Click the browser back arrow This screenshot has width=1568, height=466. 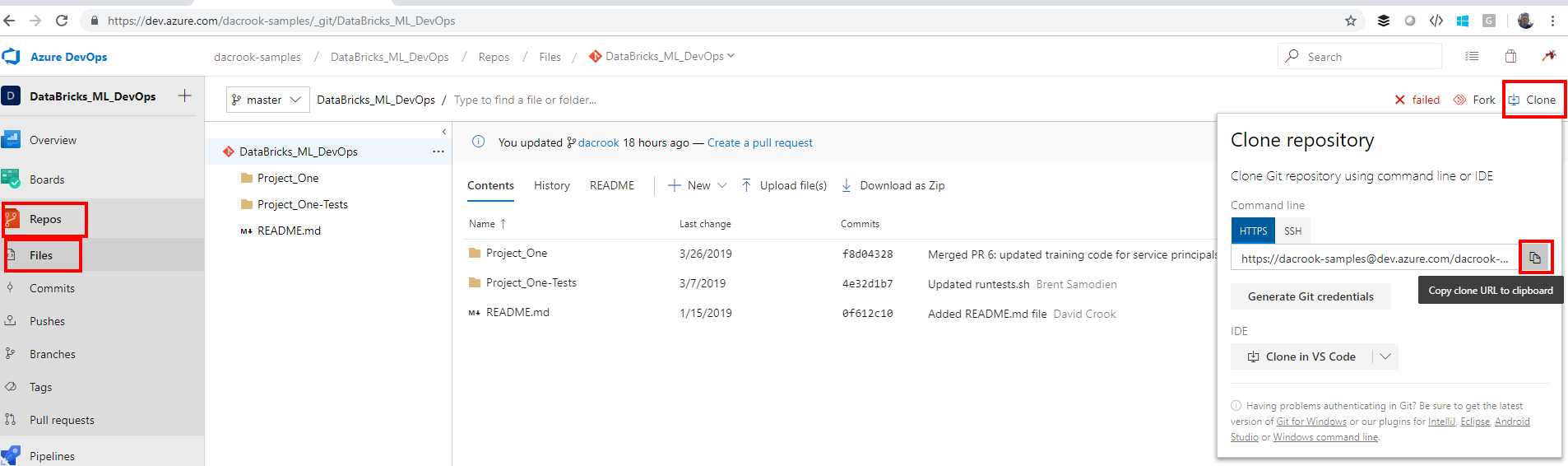(x=9, y=21)
